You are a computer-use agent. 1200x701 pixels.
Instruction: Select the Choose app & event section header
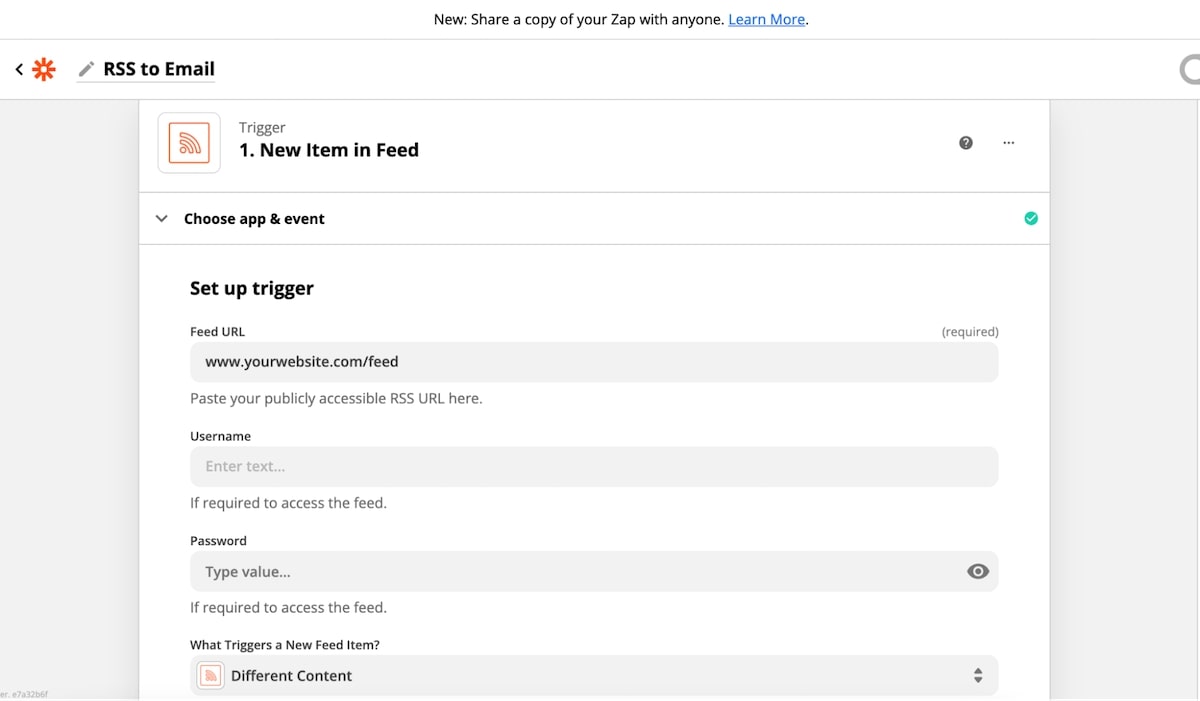click(x=254, y=219)
